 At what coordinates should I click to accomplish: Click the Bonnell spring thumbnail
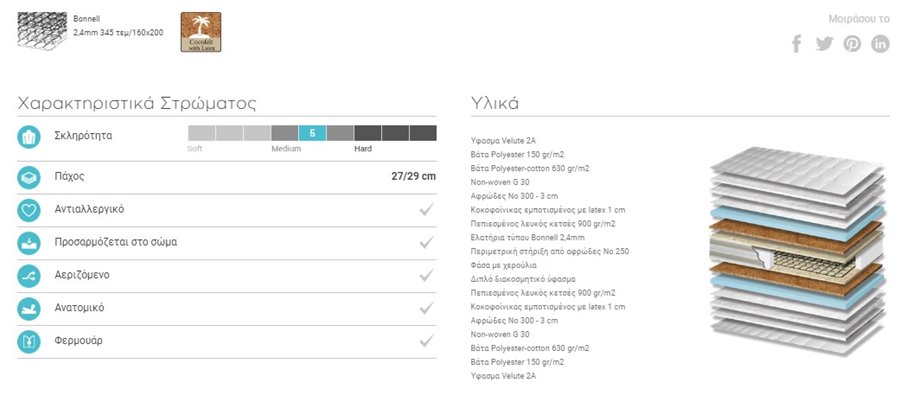(x=42, y=31)
